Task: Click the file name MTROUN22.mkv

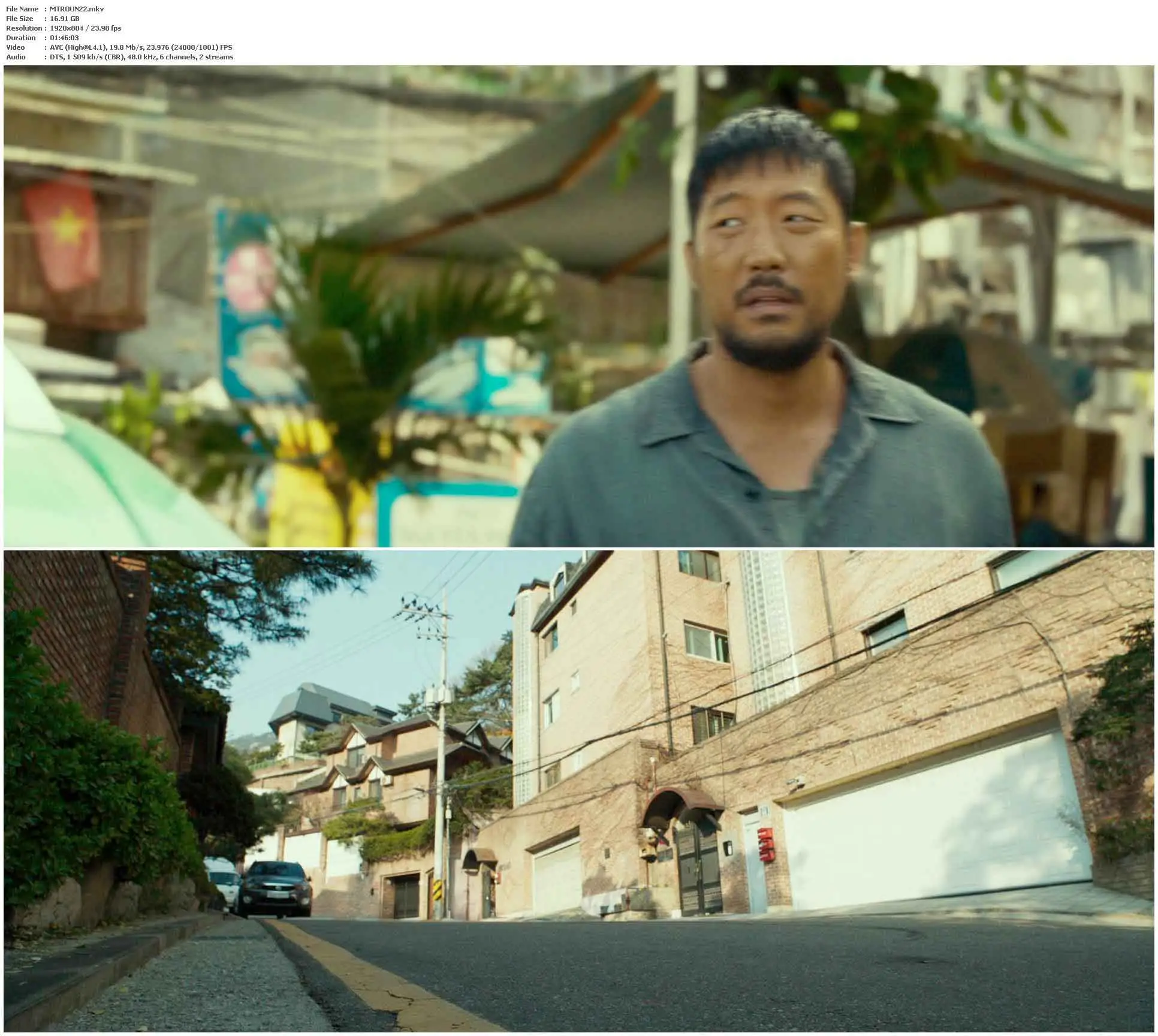Action: coord(77,9)
